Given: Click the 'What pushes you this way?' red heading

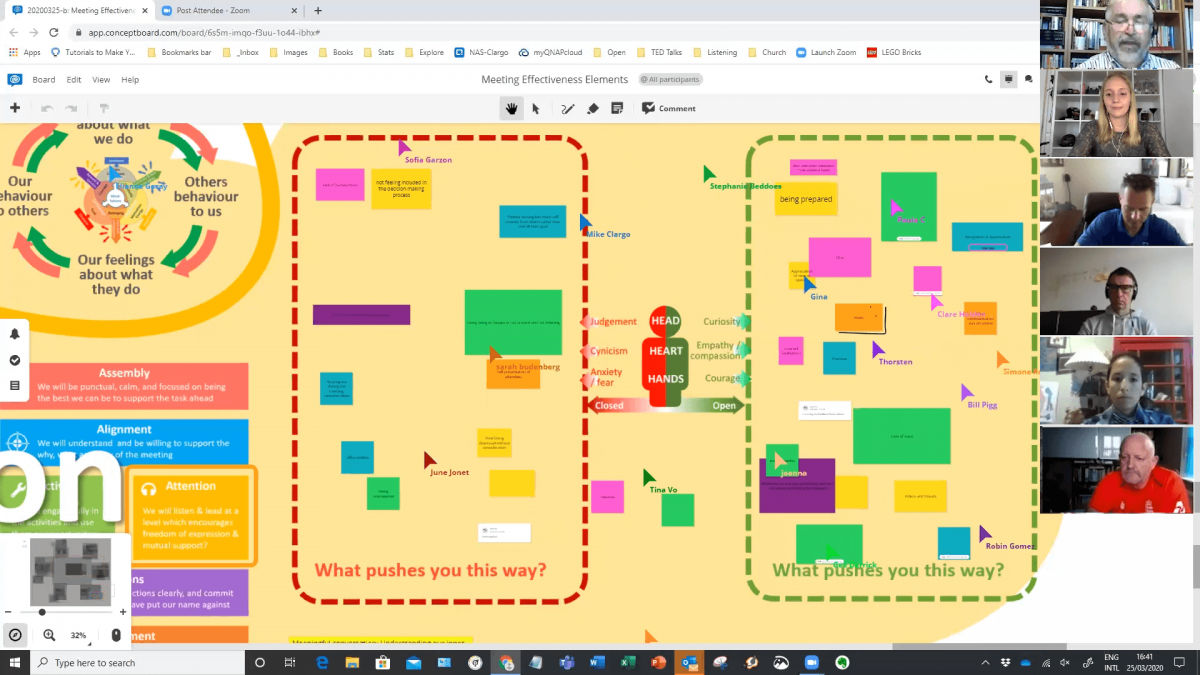Looking at the screenshot, I should coord(430,570).
